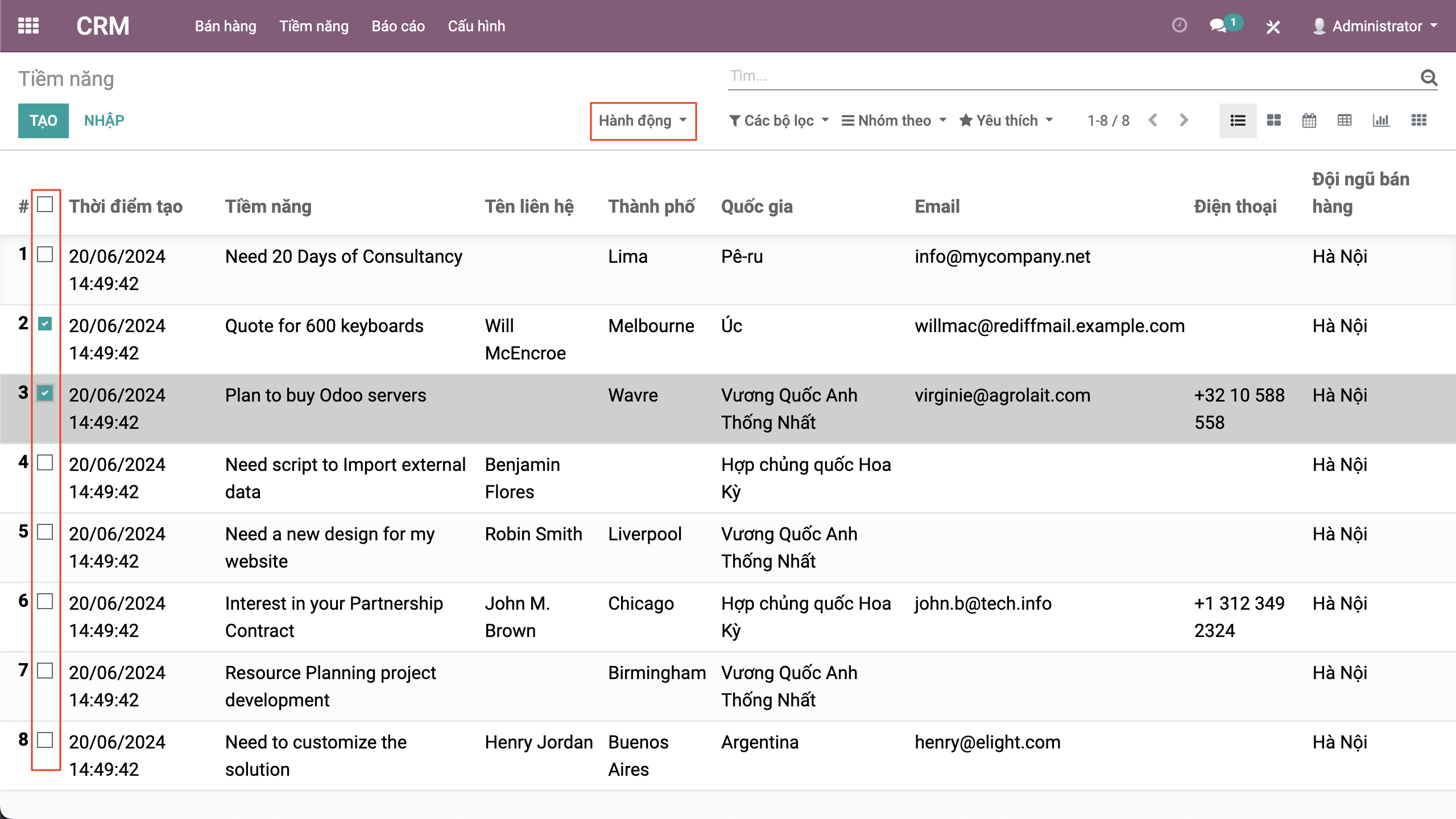The image size is (1456, 819).
Task: Click the search magnifier icon
Action: coord(1429,77)
